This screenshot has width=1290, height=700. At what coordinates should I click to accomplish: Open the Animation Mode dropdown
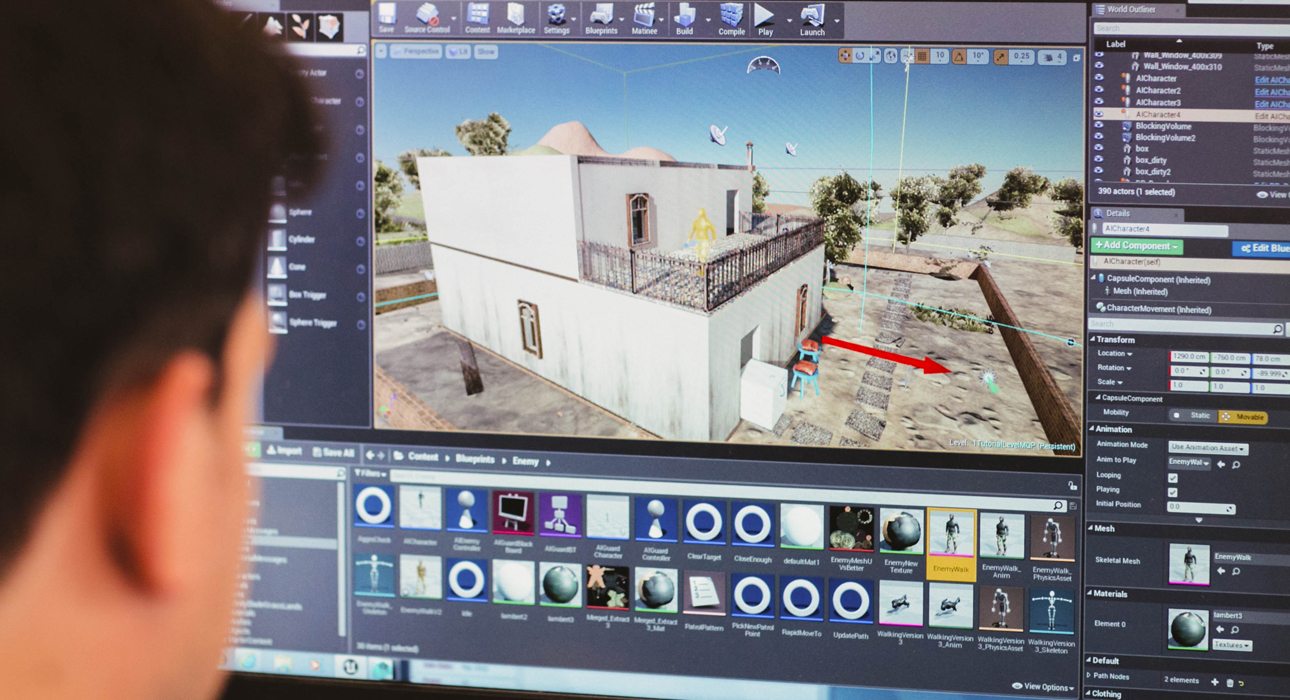point(1208,447)
